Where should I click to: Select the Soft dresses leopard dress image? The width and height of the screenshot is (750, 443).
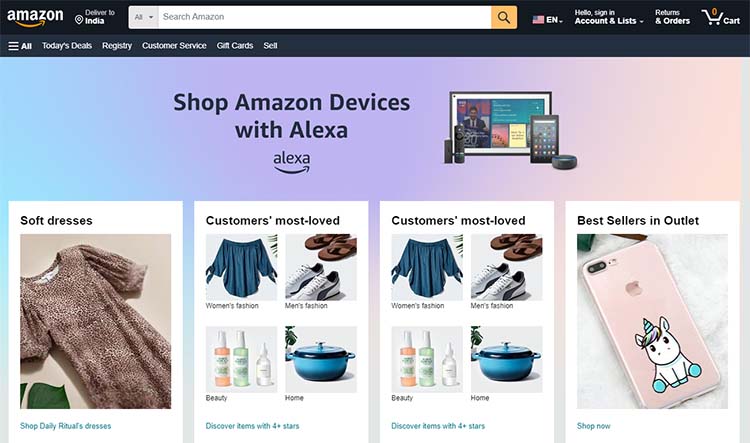click(96, 321)
